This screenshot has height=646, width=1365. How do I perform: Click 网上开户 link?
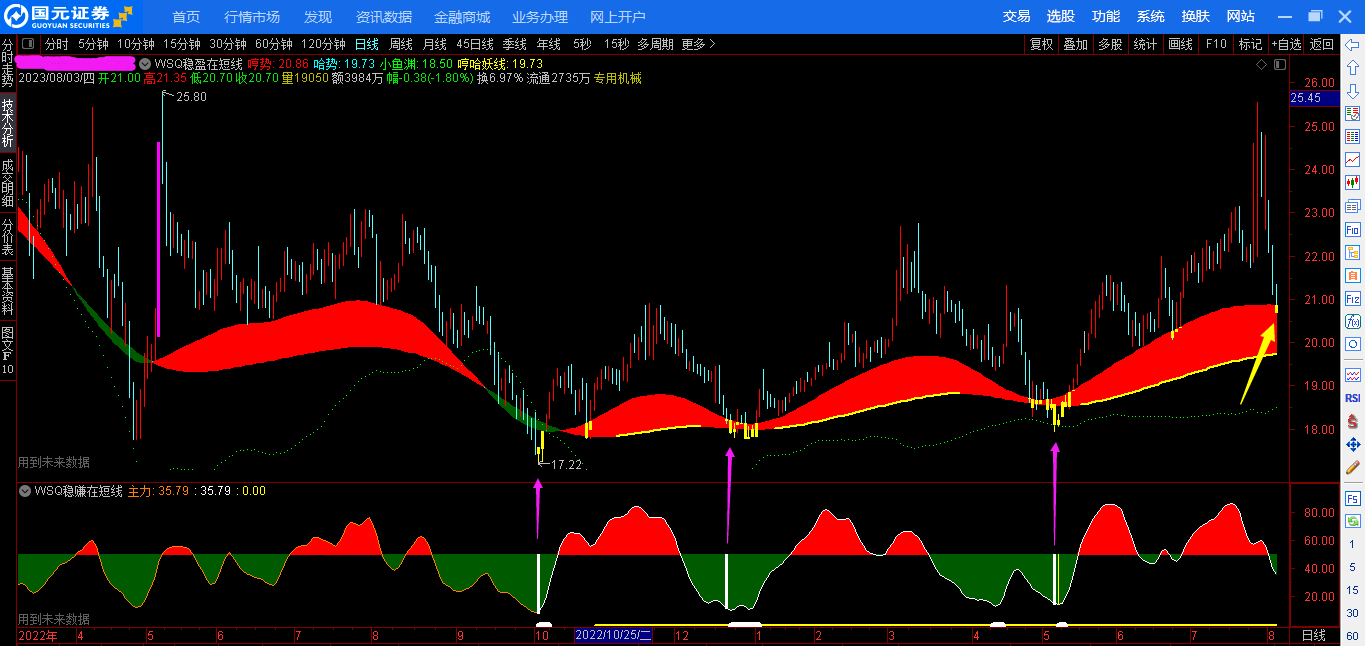(x=618, y=17)
